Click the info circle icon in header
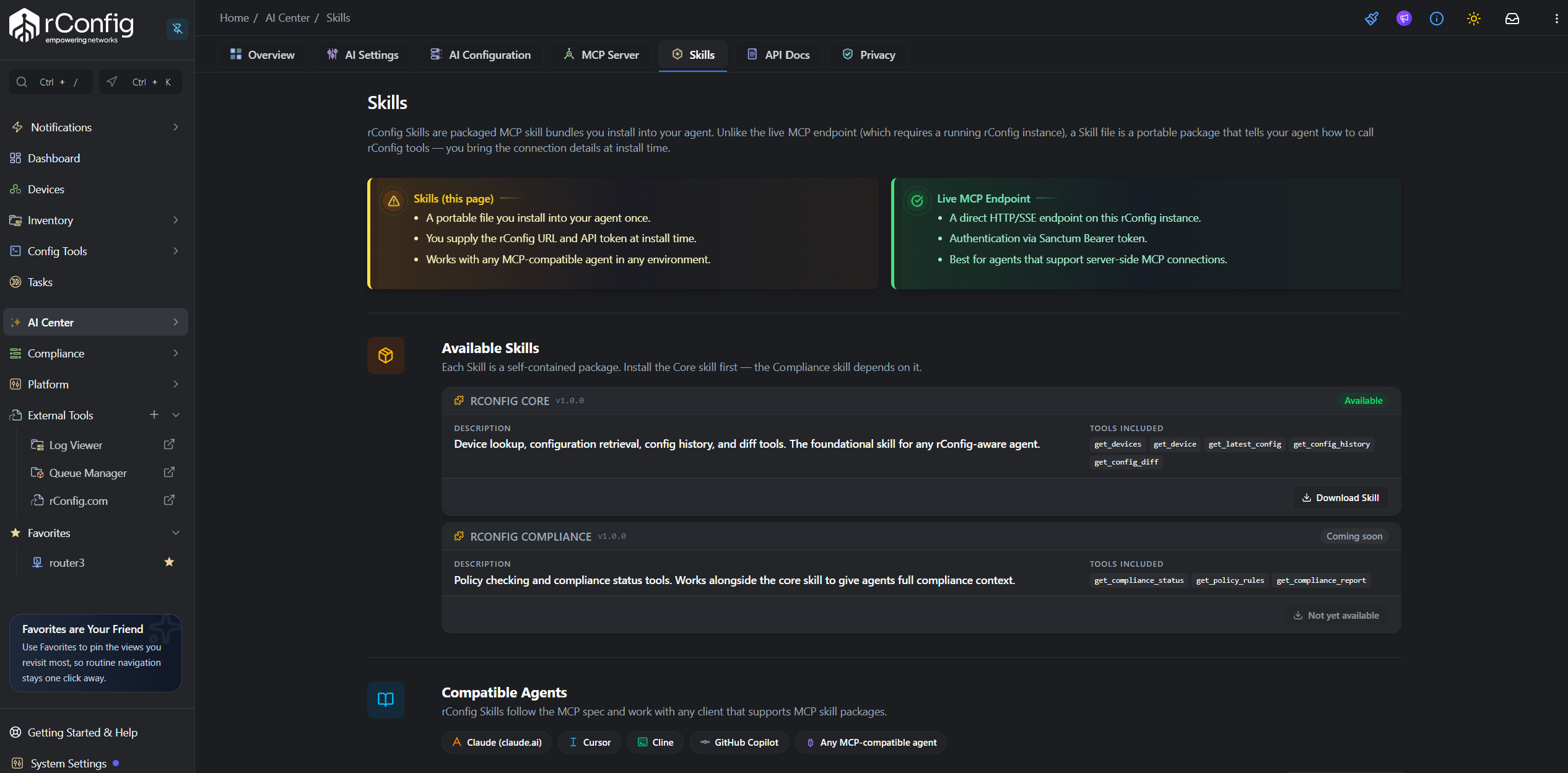This screenshot has height=773, width=1568. click(1437, 19)
